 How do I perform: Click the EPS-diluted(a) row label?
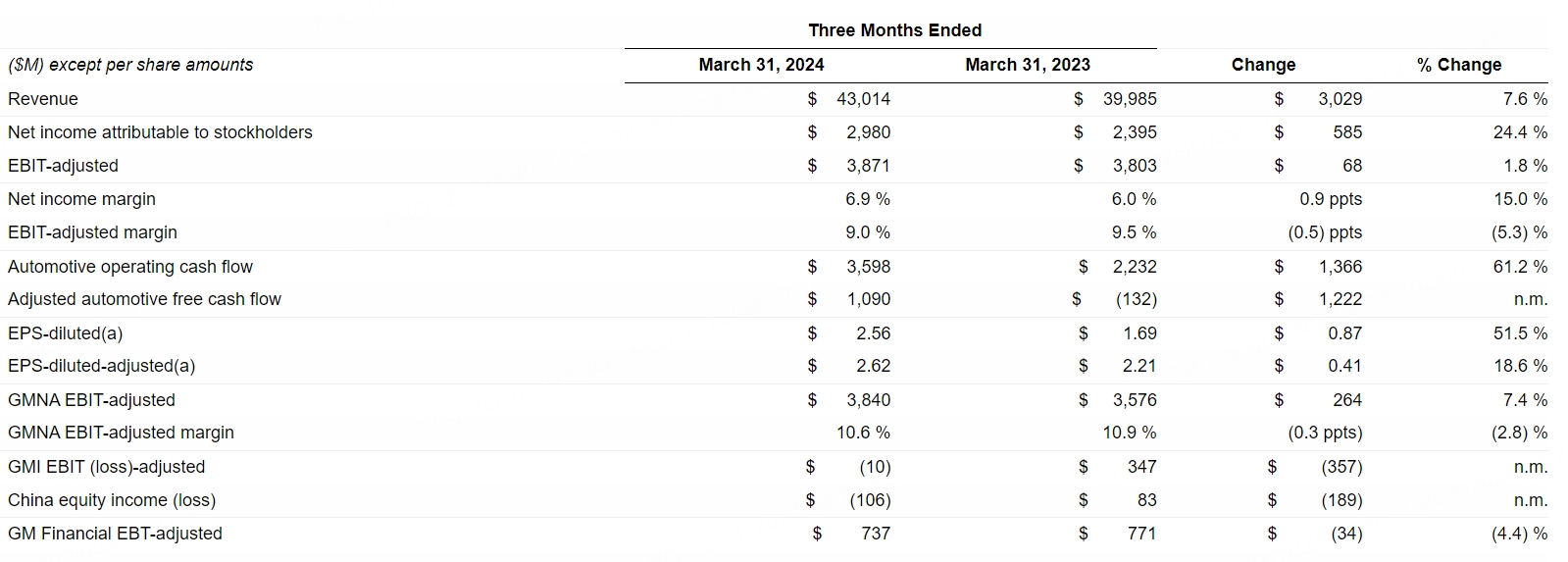pos(65,333)
